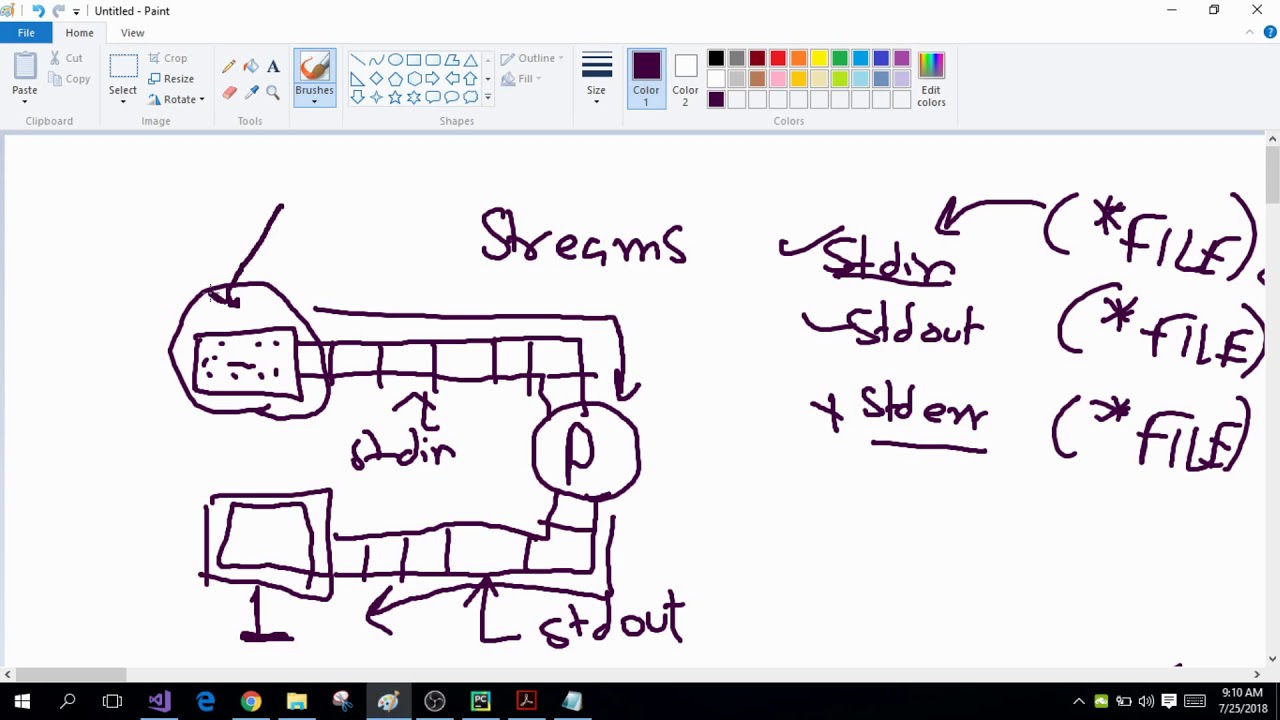The image size is (1280, 720).
Task: Expand the Brushes dropdown arrow
Action: [x=314, y=101]
